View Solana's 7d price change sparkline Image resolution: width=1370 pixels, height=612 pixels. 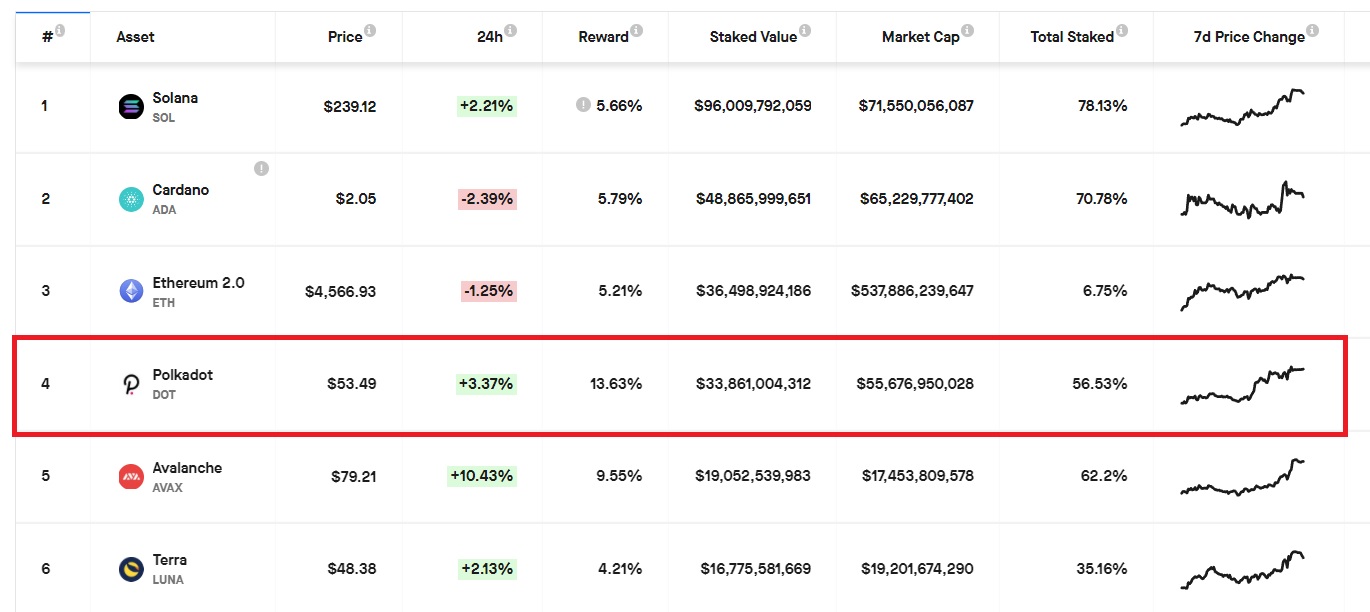[1243, 107]
